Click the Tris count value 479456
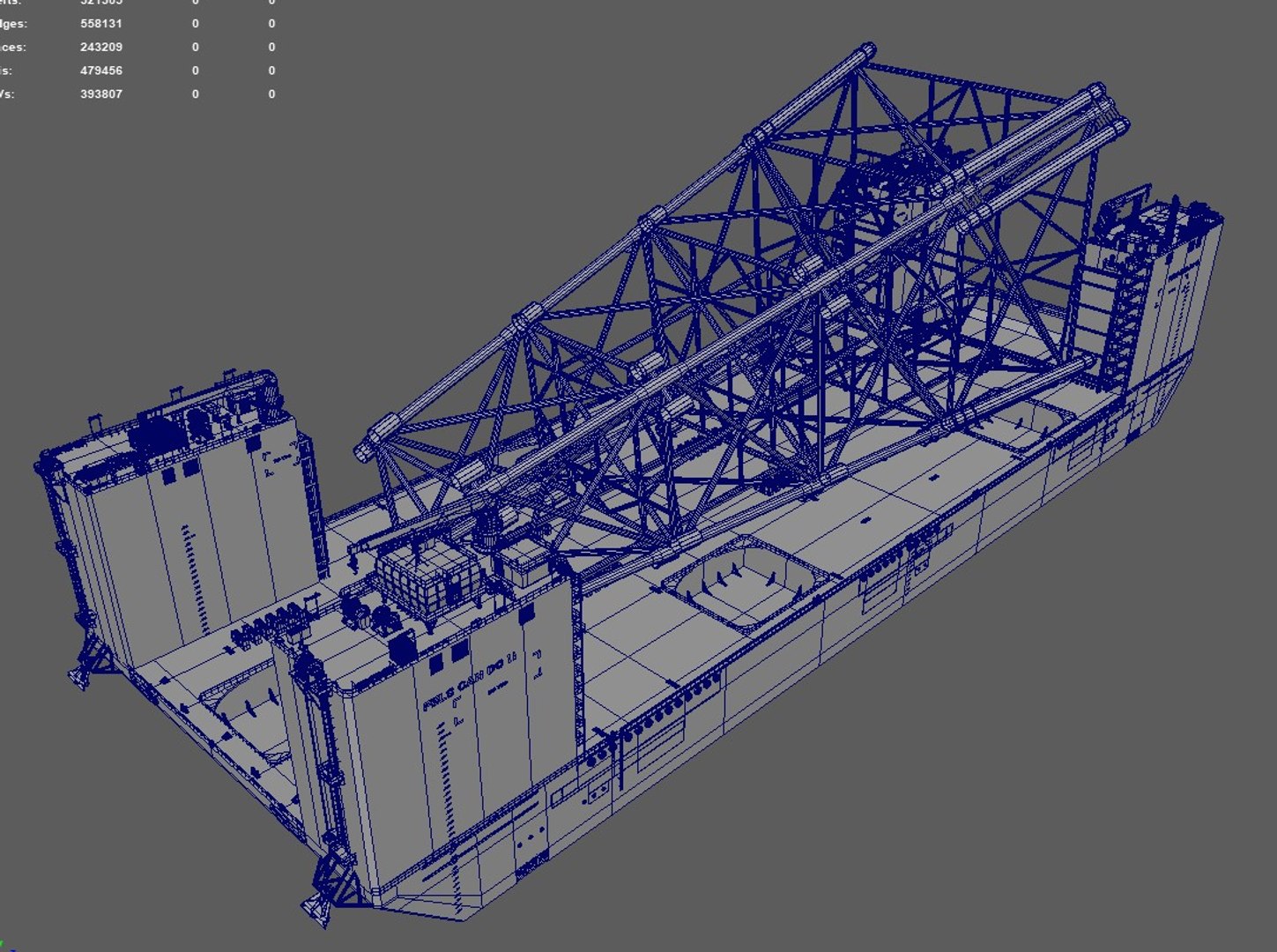 click(101, 71)
